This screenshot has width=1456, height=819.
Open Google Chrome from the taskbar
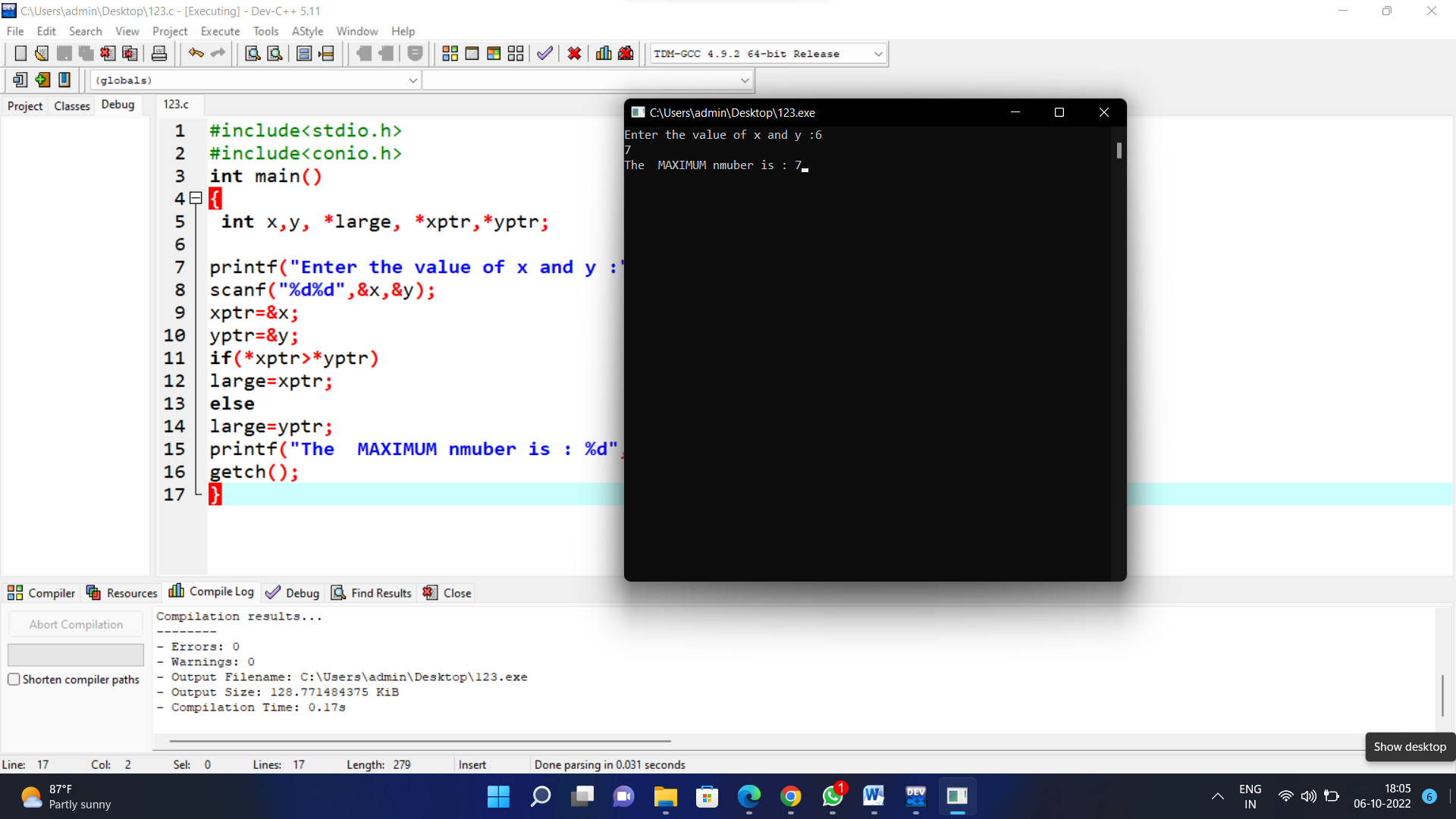click(790, 796)
